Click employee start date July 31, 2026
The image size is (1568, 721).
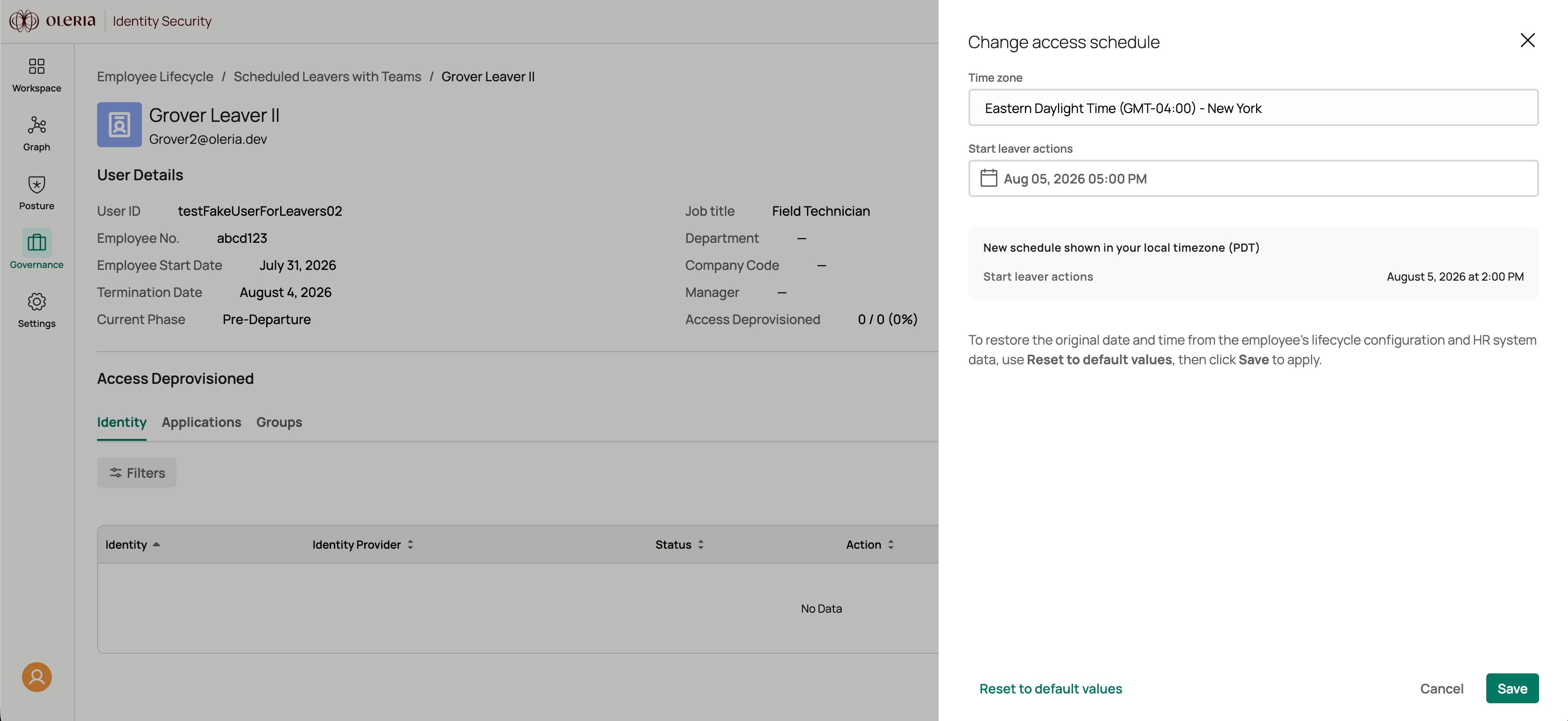coord(297,266)
